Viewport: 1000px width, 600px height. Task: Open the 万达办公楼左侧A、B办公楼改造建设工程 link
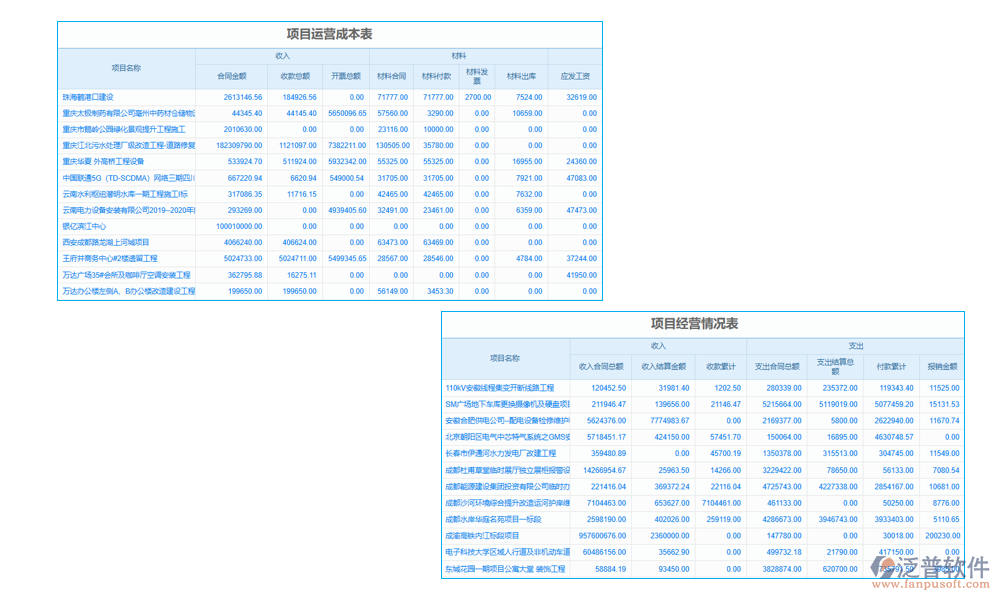[129, 291]
